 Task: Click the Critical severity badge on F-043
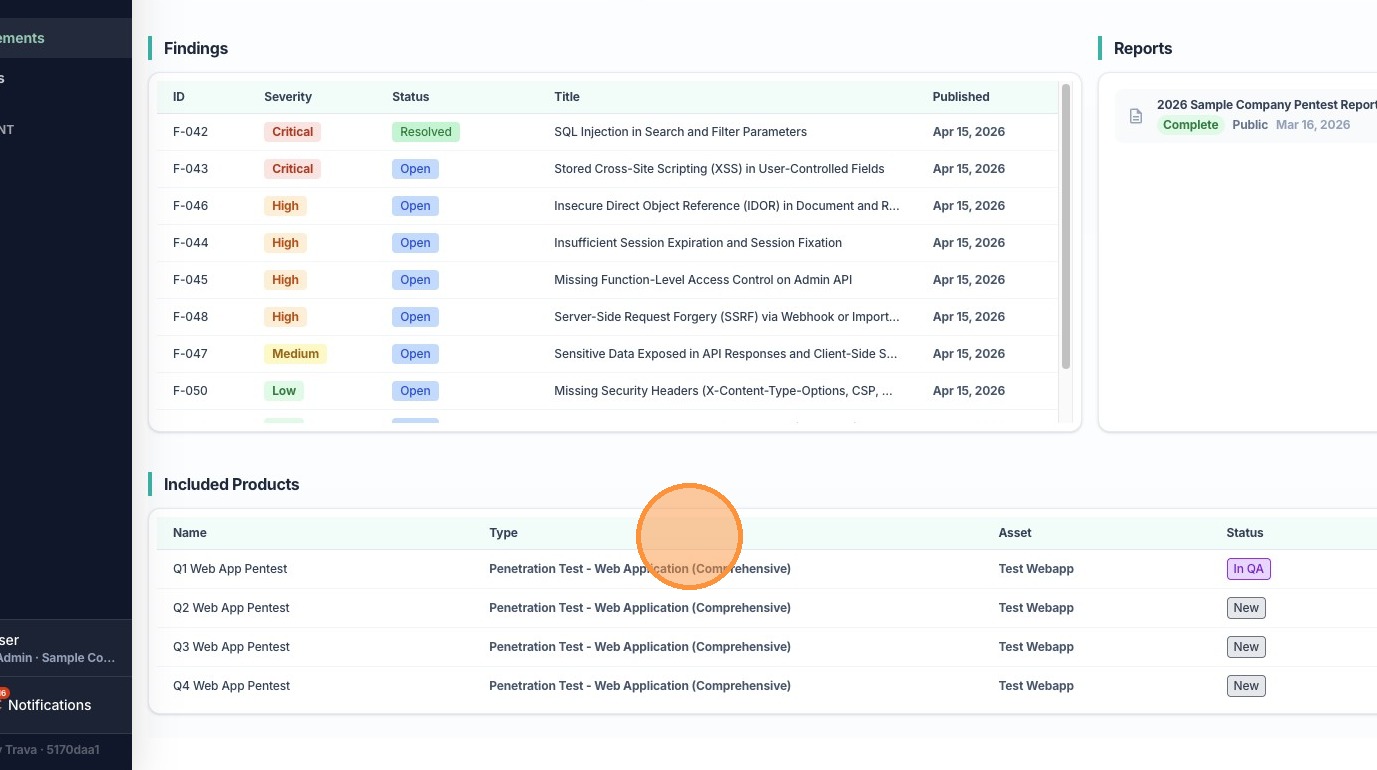click(292, 169)
